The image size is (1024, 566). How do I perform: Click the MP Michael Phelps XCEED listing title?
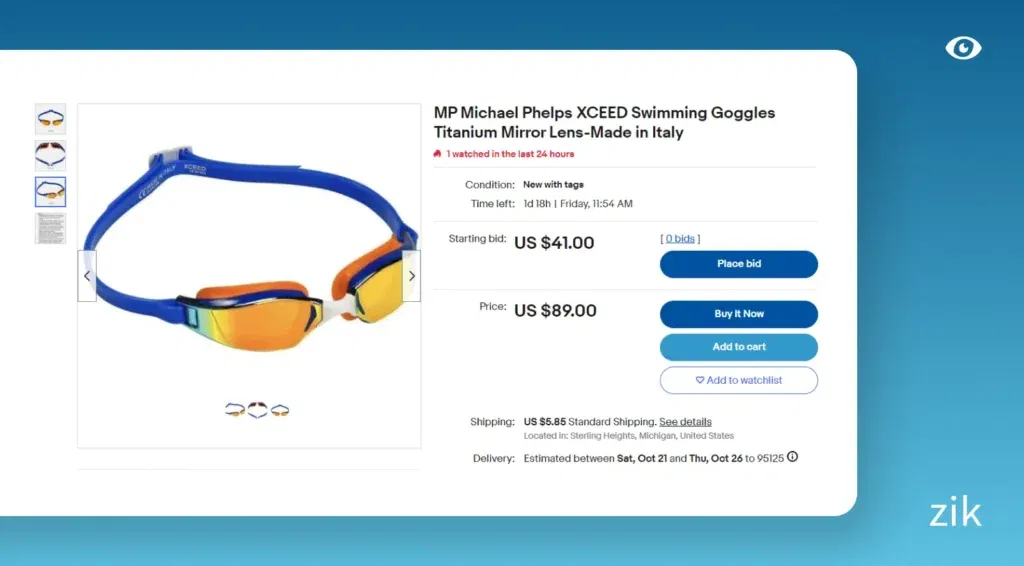(604, 122)
